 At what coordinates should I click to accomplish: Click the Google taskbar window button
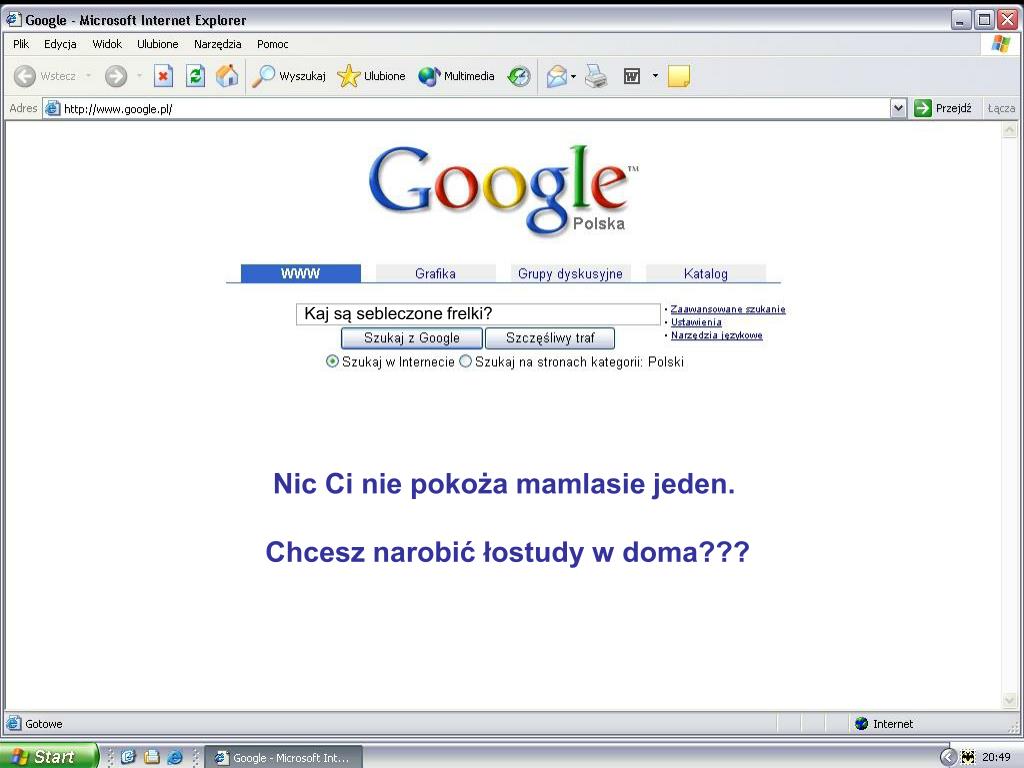(x=283, y=758)
